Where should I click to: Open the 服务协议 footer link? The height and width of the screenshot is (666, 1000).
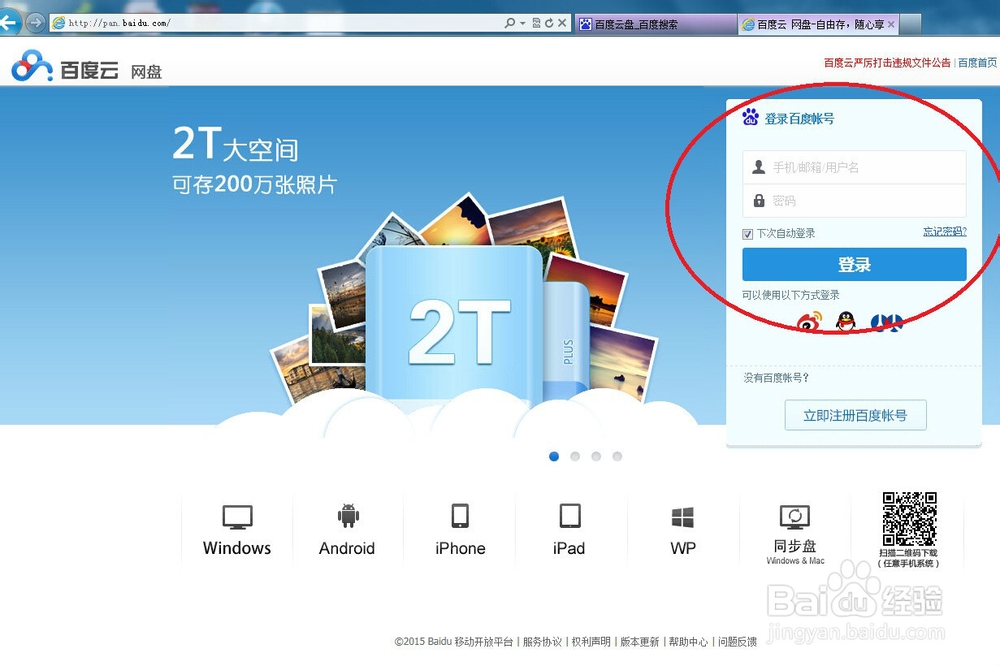click(x=542, y=641)
